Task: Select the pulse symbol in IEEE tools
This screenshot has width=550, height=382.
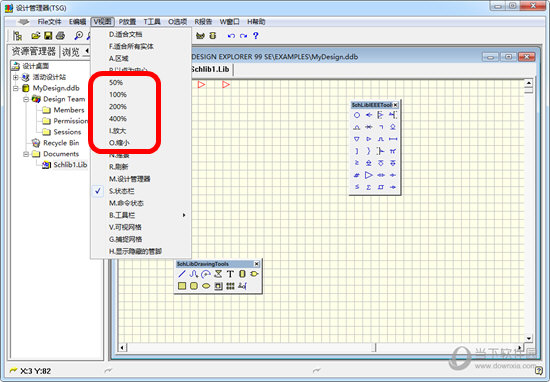Action: point(381,139)
